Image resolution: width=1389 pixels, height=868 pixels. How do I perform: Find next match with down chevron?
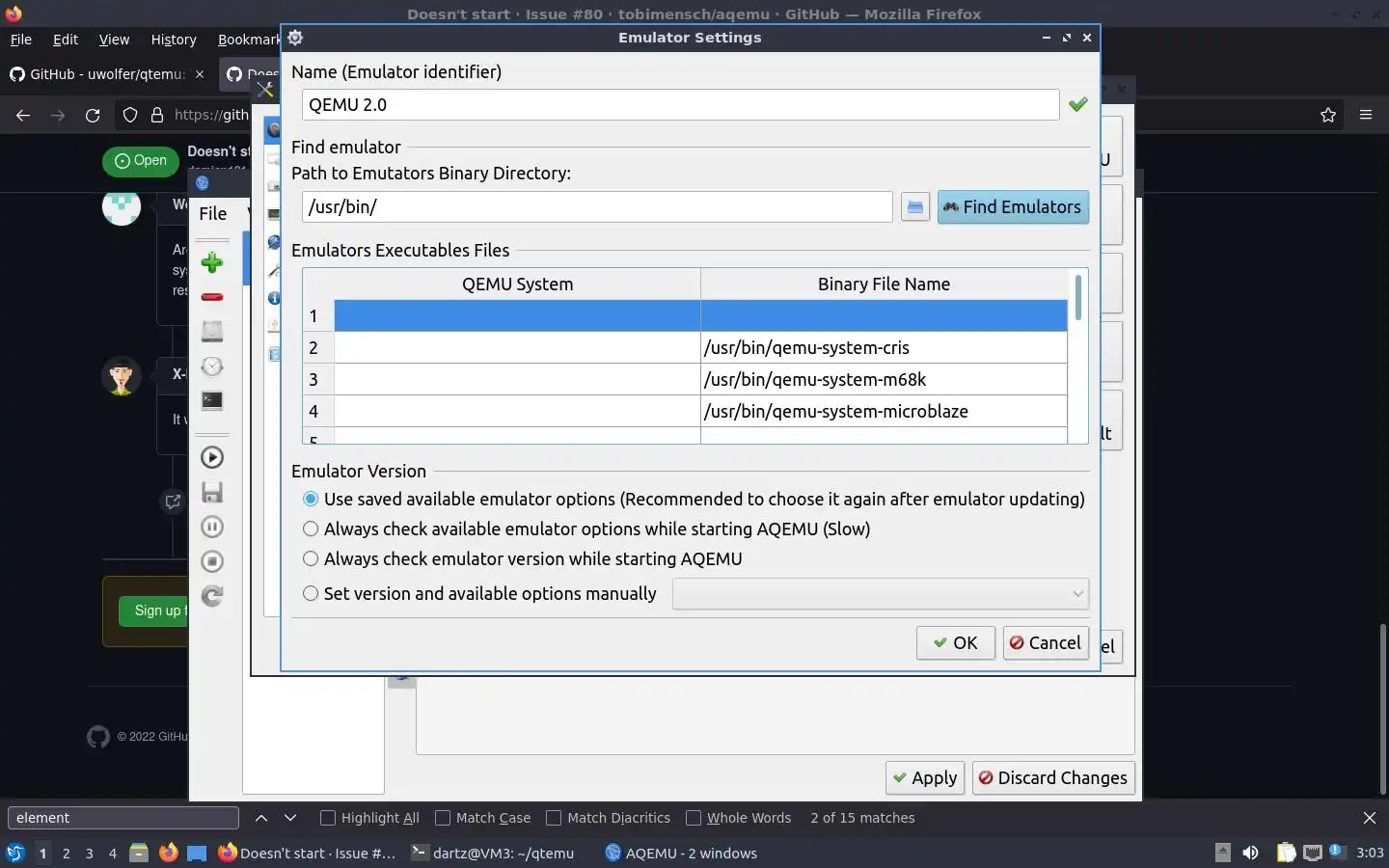290,818
